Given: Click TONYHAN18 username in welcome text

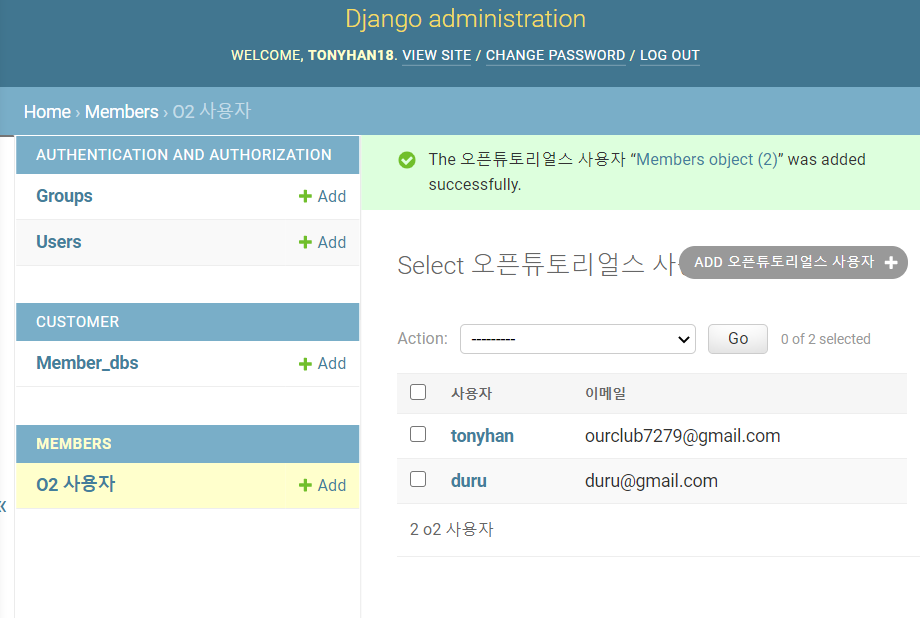Looking at the screenshot, I should tap(351, 55).
